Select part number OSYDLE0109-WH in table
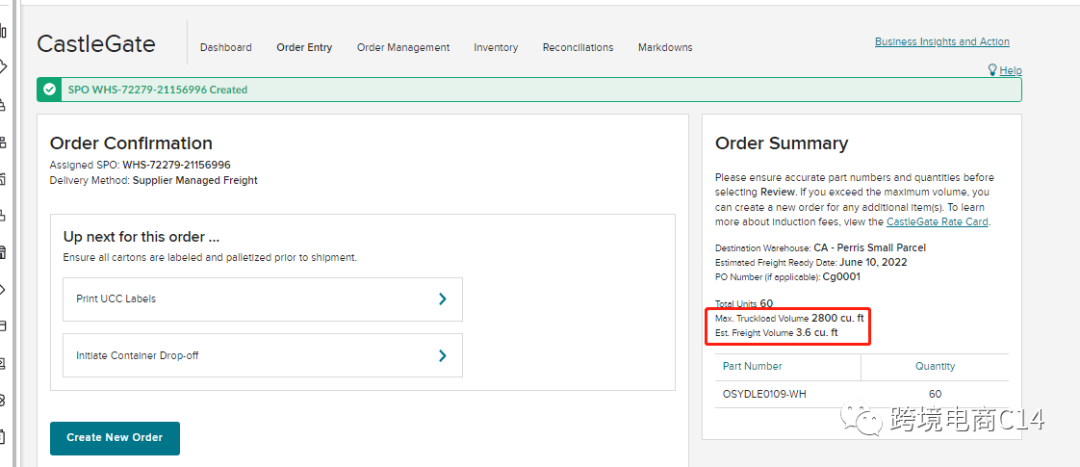Screen dimensions: 1080x467 [x=767, y=394]
